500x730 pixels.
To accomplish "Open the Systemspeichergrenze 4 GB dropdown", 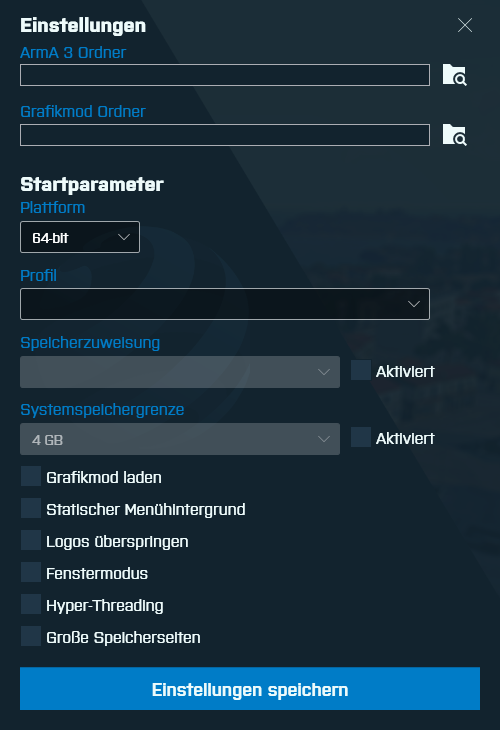I will tap(180, 439).
